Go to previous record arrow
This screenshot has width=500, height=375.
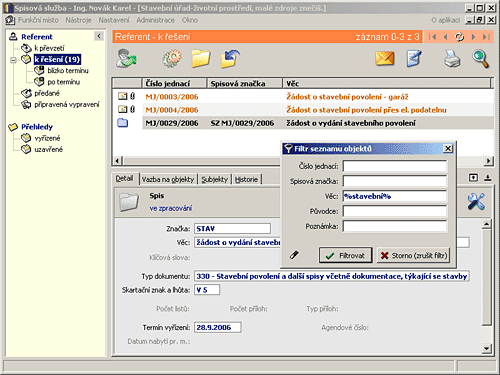pos(445,37)
